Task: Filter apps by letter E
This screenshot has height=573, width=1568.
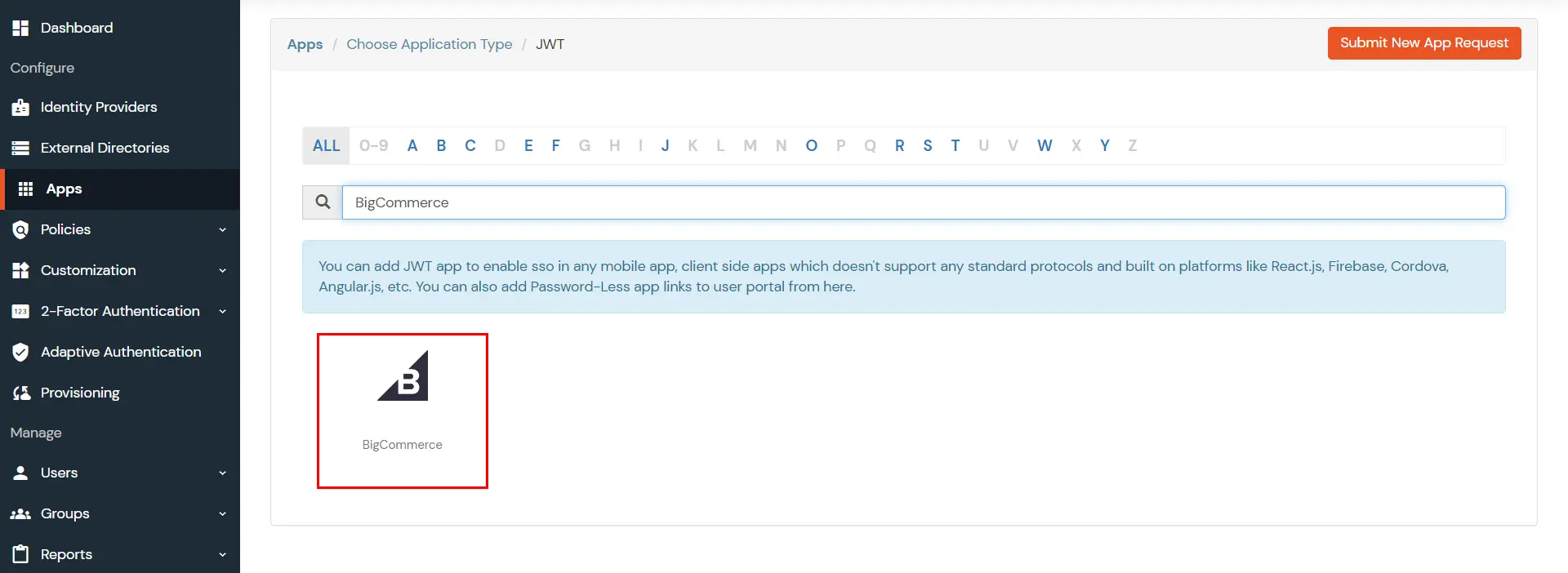Action: point(528,145)
